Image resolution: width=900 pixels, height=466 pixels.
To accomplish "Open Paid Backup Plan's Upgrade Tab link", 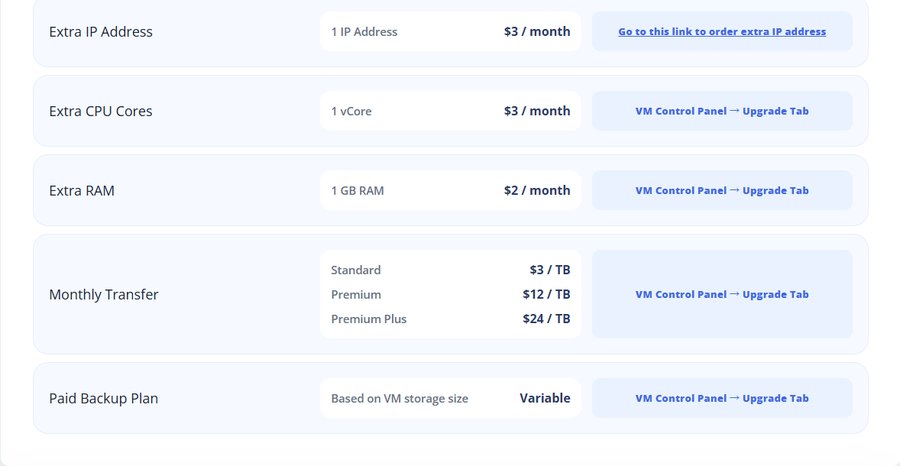I will [x=775, y=398].
